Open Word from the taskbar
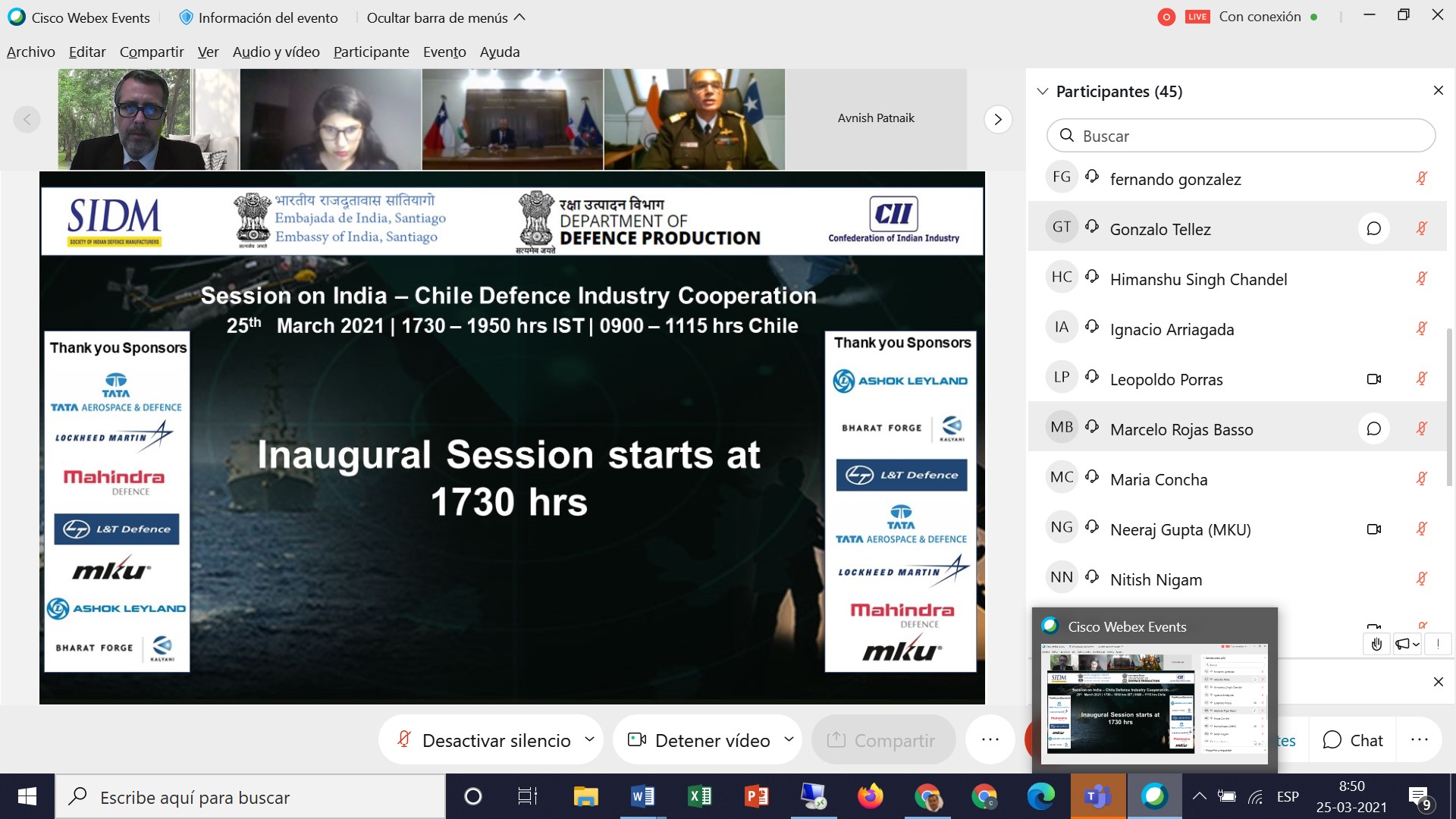The height and width of the screenshot is (819, 1456). [x=642, y=796]
